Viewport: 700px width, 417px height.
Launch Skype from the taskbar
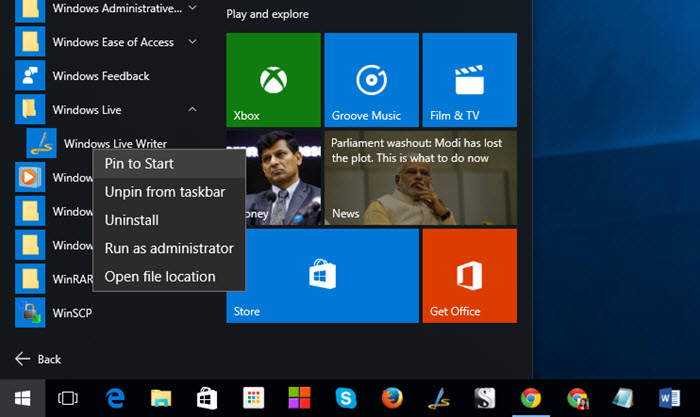pos(346,398)
